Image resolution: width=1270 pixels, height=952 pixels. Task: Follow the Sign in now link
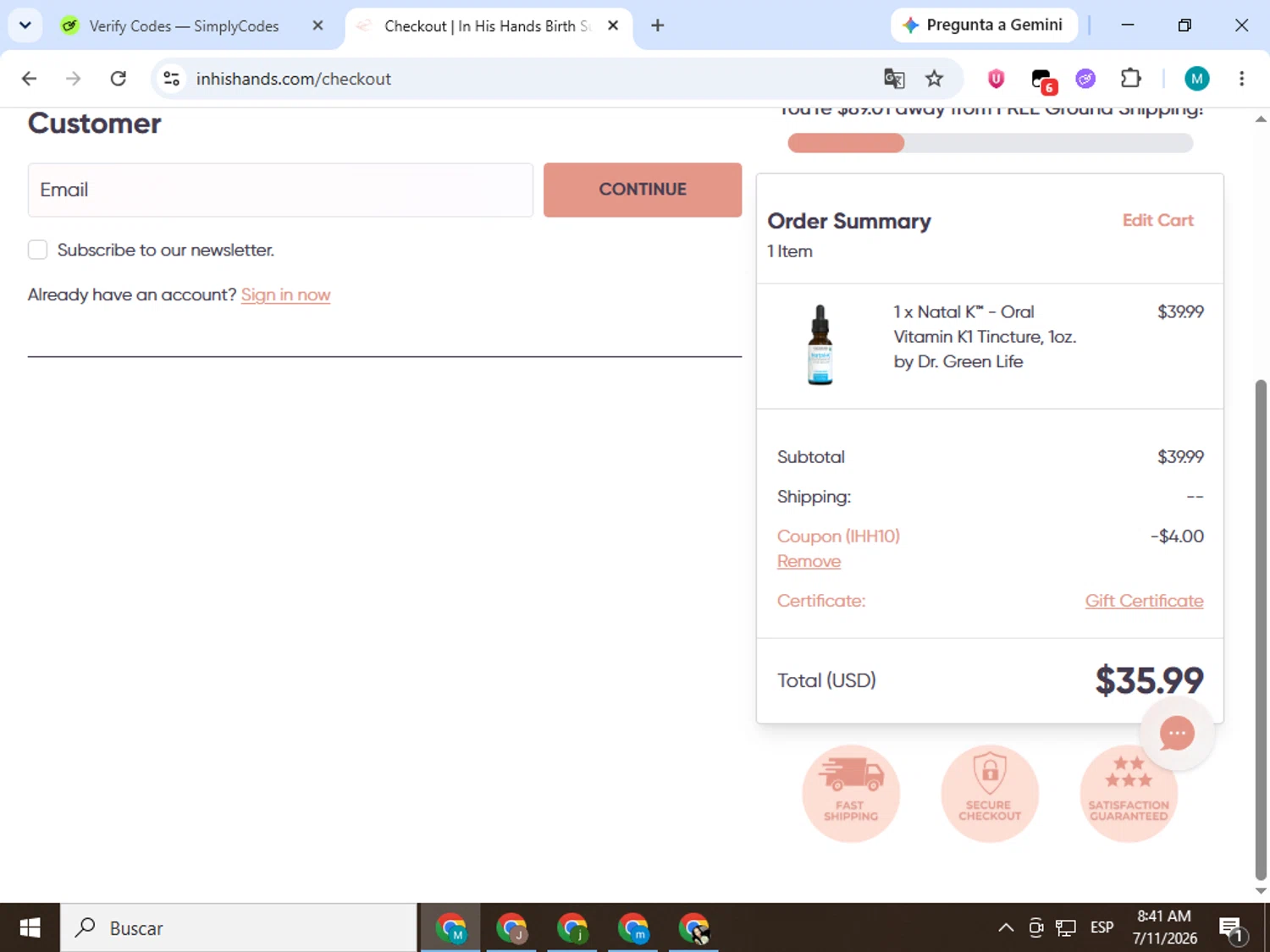(x=285, y=294)
